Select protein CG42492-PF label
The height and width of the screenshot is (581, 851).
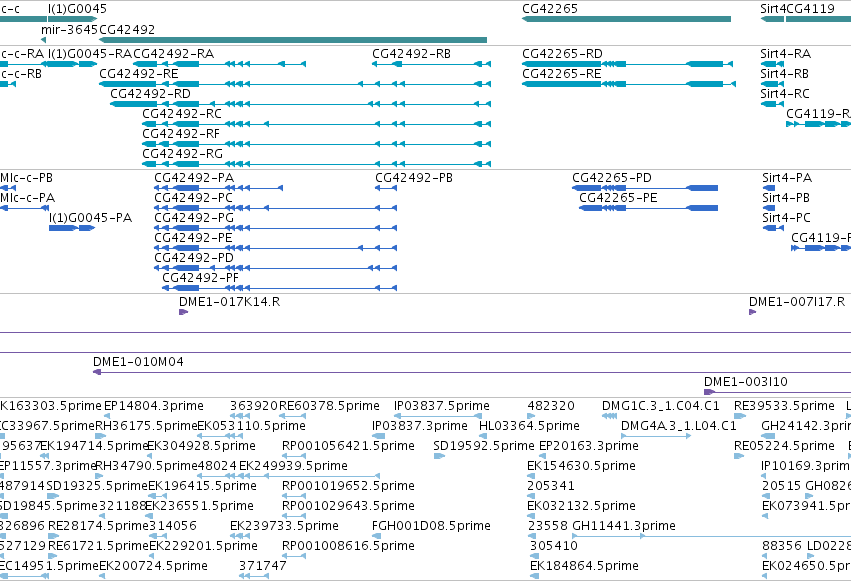(x=201, y=278)
